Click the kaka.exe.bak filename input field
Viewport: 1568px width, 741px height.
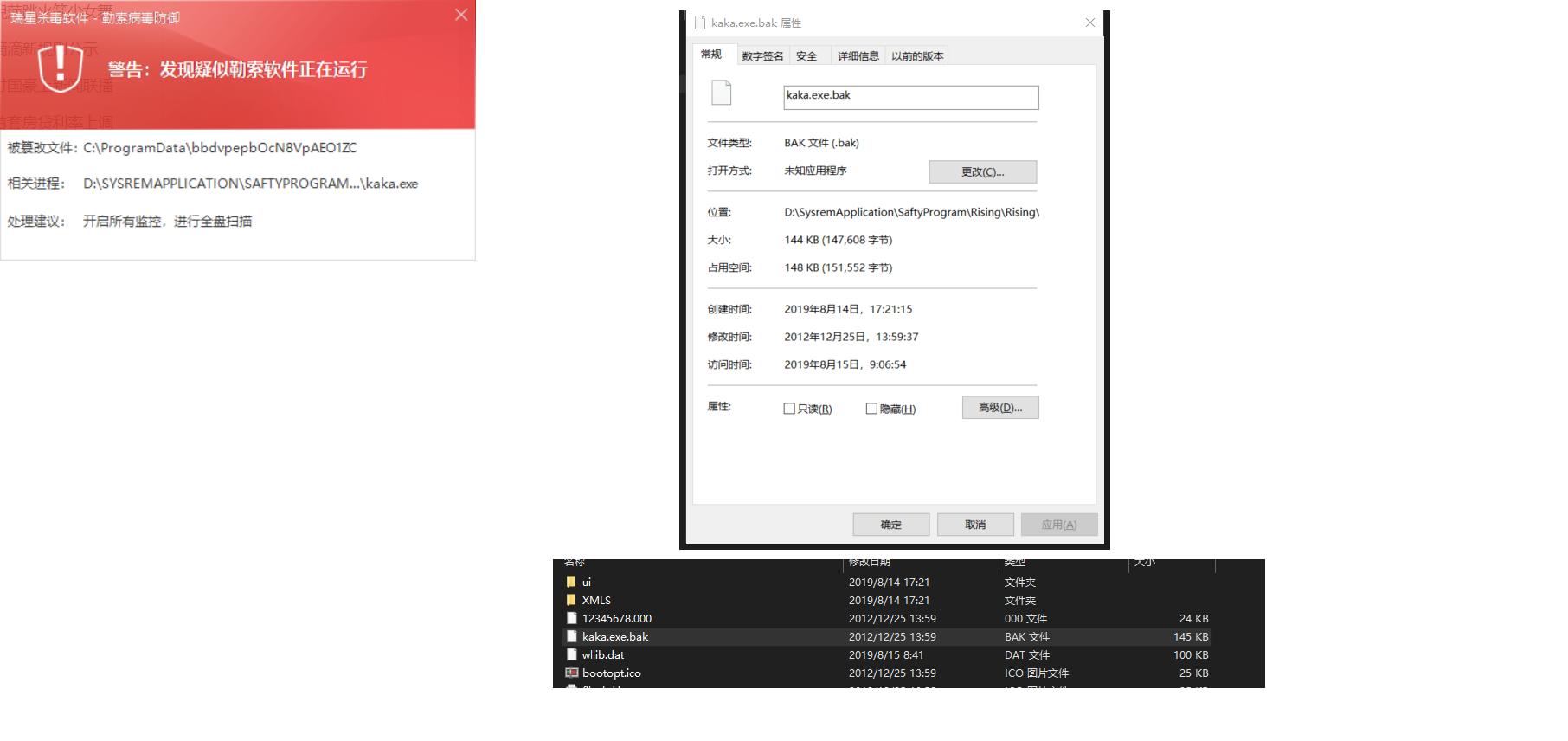pos(911,97)
